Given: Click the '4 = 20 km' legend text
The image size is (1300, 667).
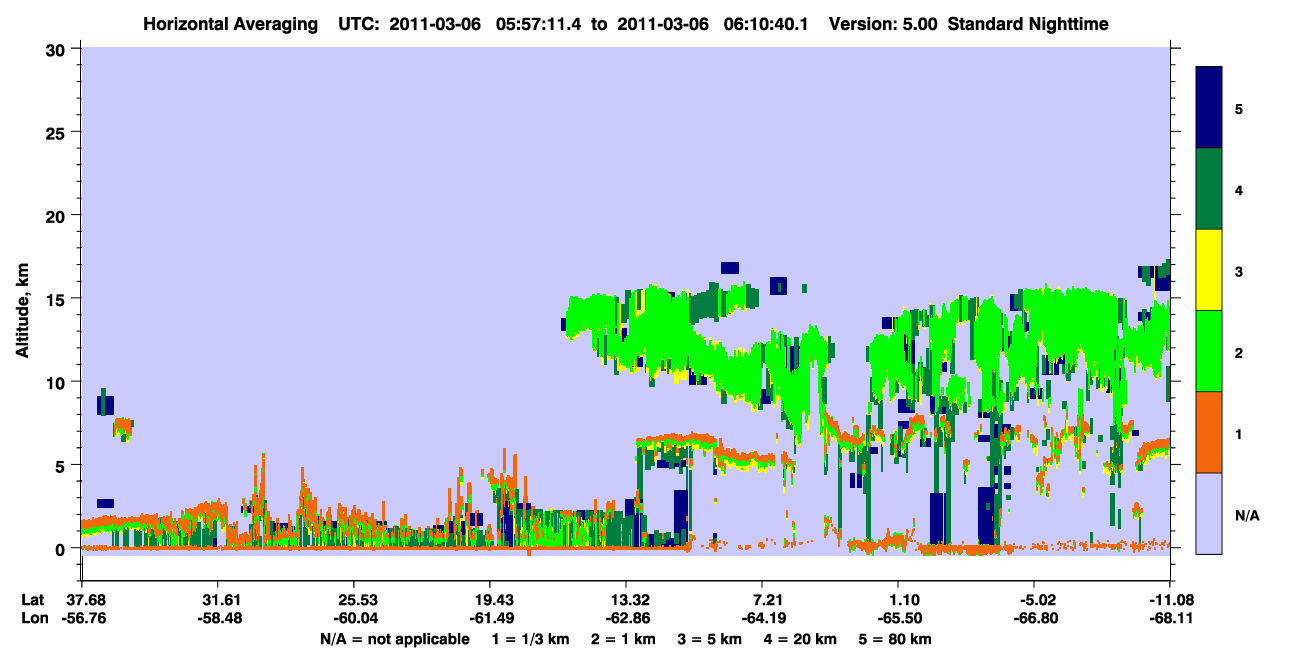Looking at the screenshot, I should point(801,639).
